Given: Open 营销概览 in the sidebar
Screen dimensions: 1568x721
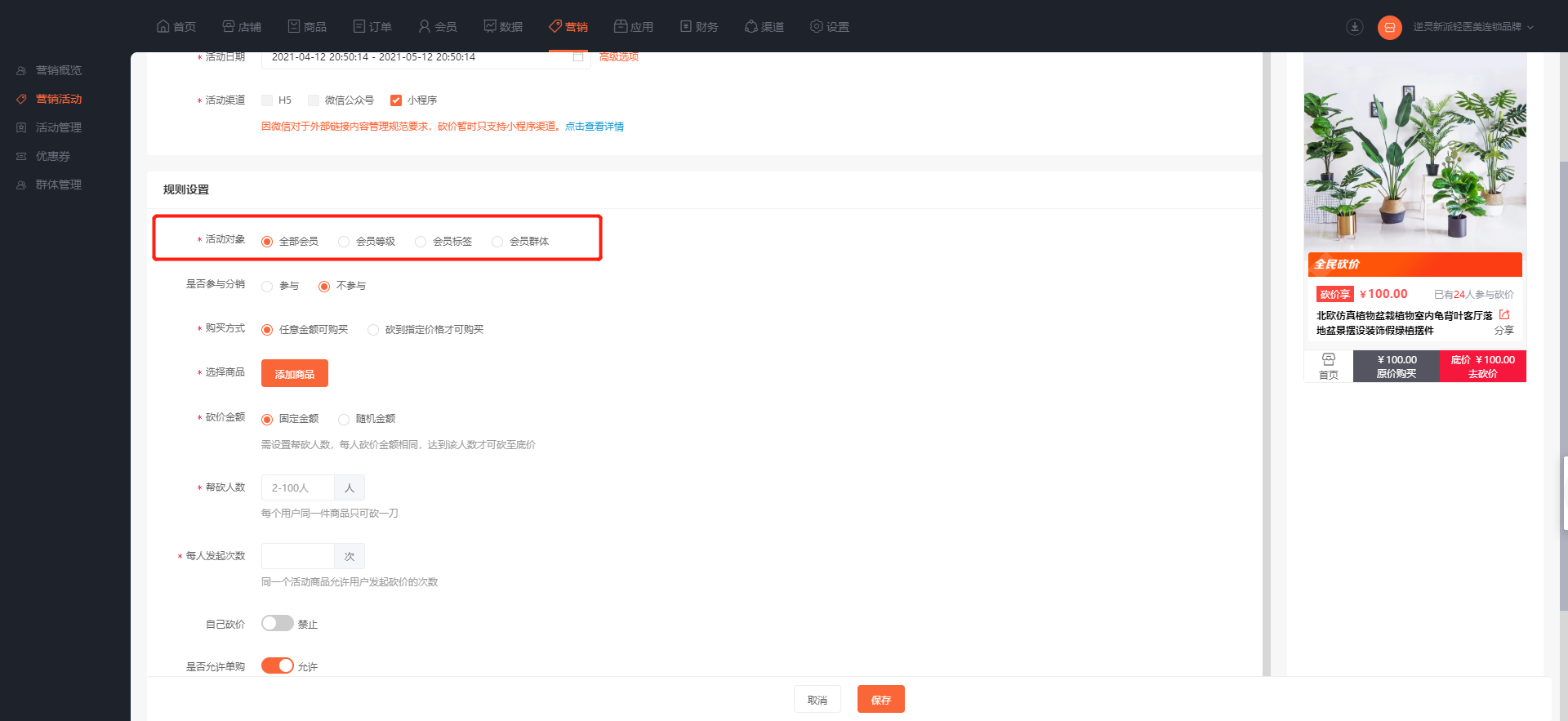Looking at the screenshot, I should pos(49,70).
